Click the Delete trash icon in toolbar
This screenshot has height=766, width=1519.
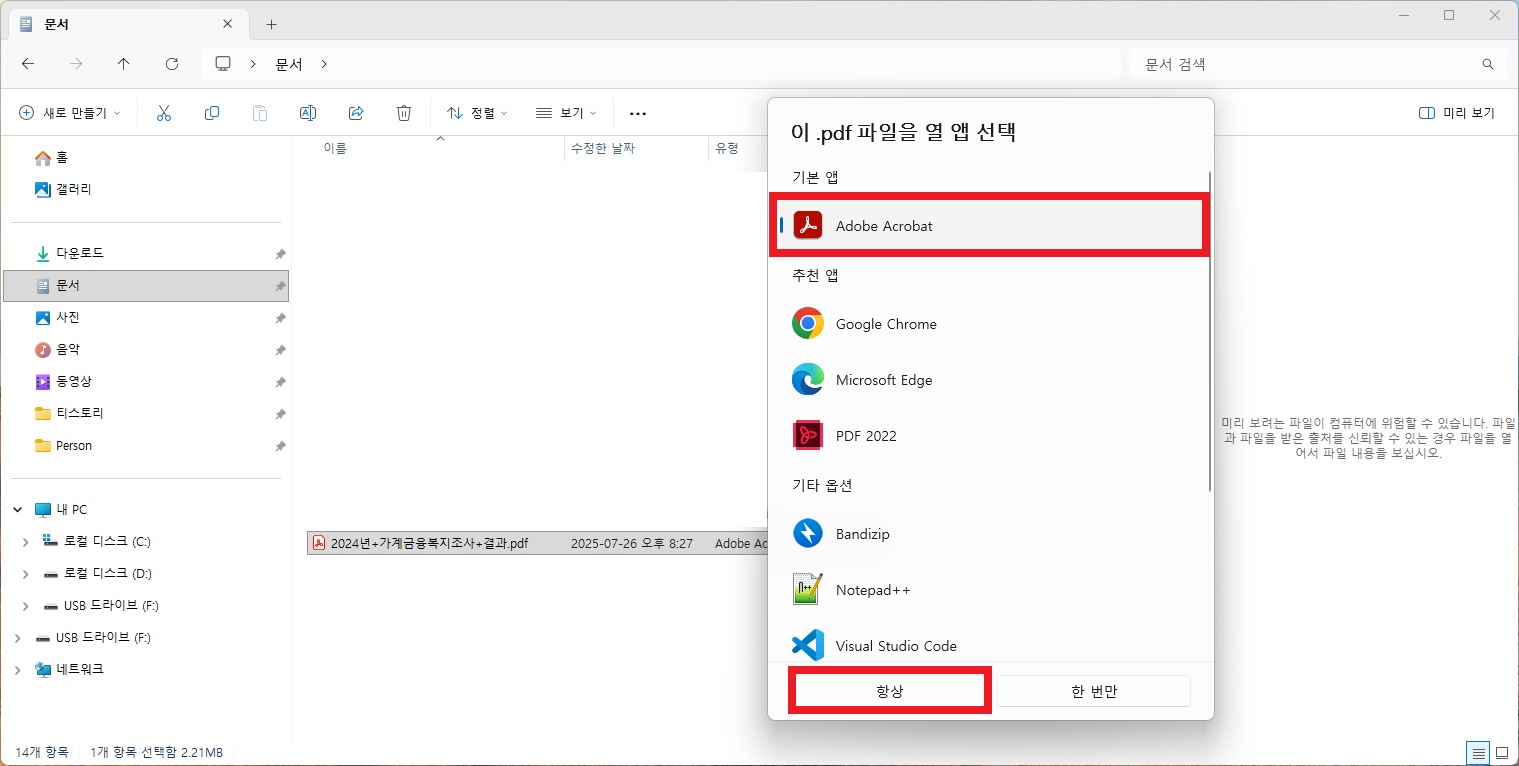[x=404, y=113]
